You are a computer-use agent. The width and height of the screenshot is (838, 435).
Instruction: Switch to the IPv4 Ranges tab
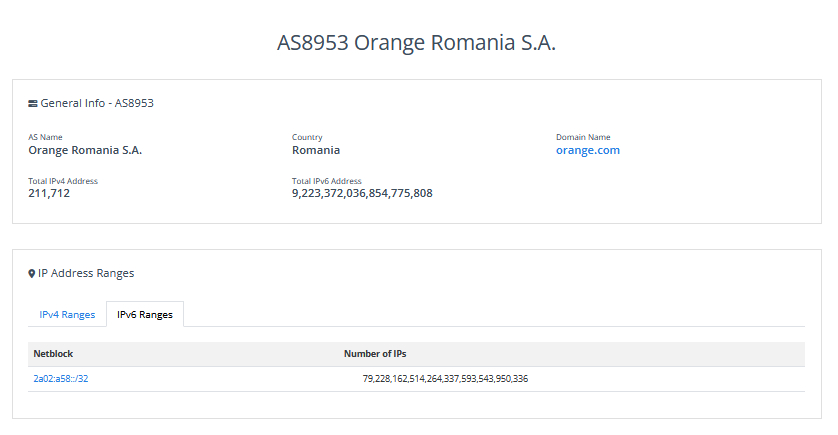[x=67, y=315]
